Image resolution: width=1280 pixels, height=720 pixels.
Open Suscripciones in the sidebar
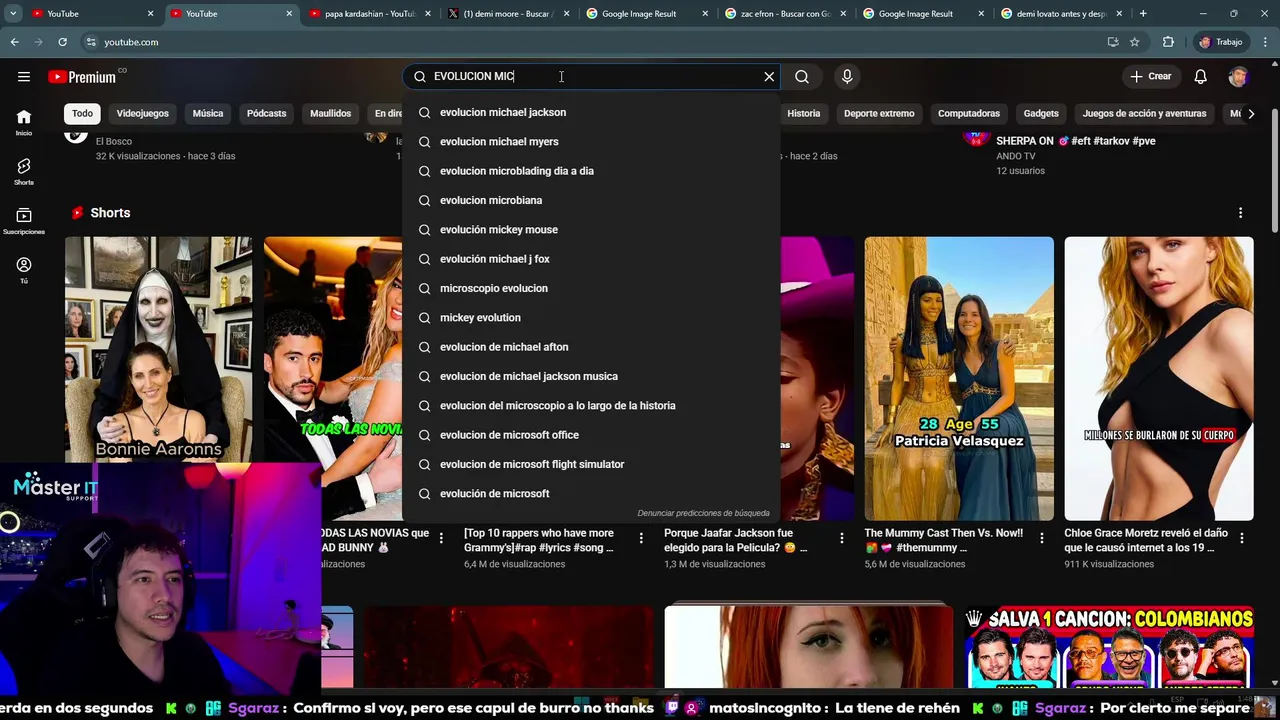pyautogui.click(x=24, y=221)
